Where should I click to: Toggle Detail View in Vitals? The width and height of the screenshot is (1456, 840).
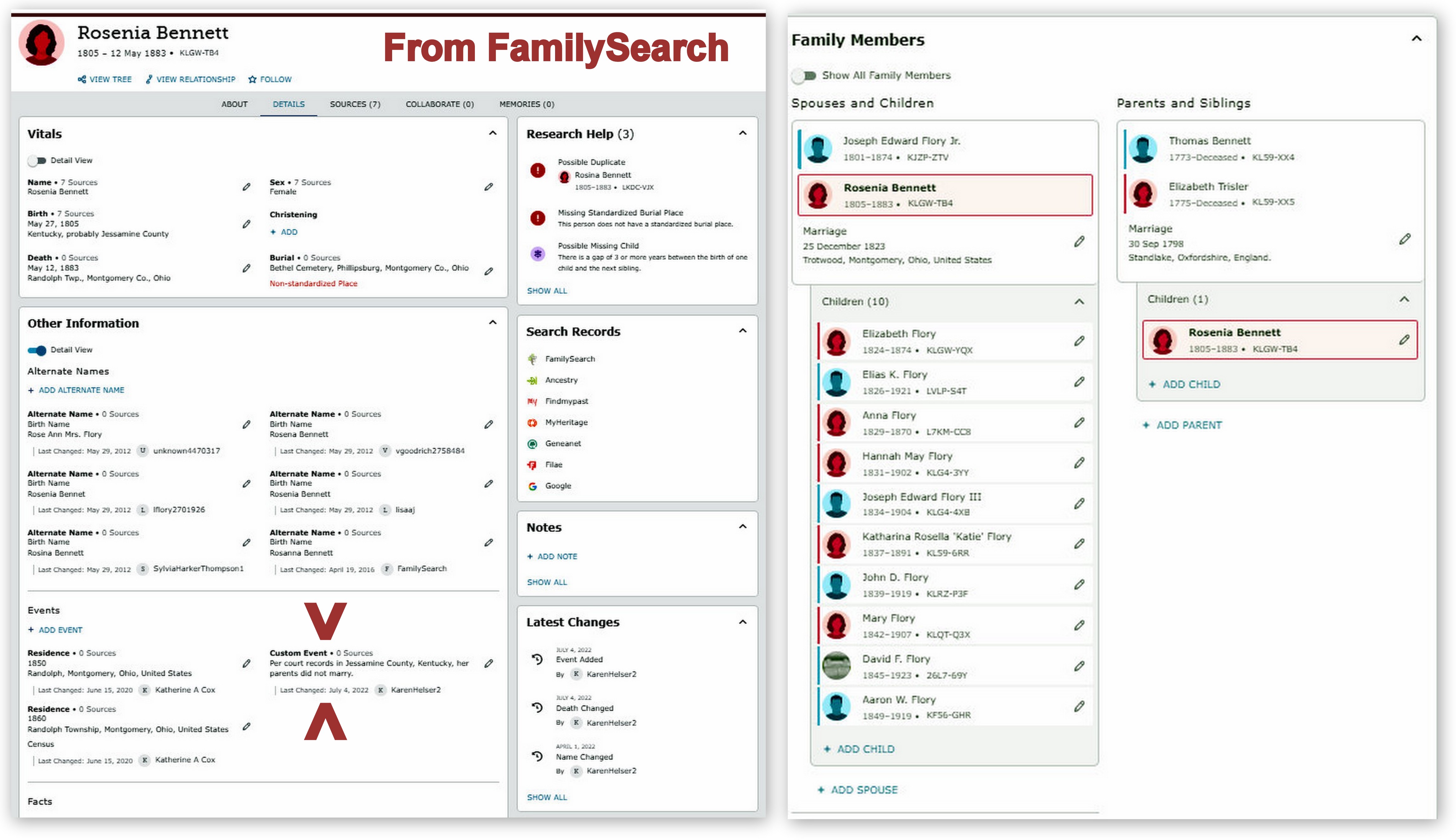37,160
